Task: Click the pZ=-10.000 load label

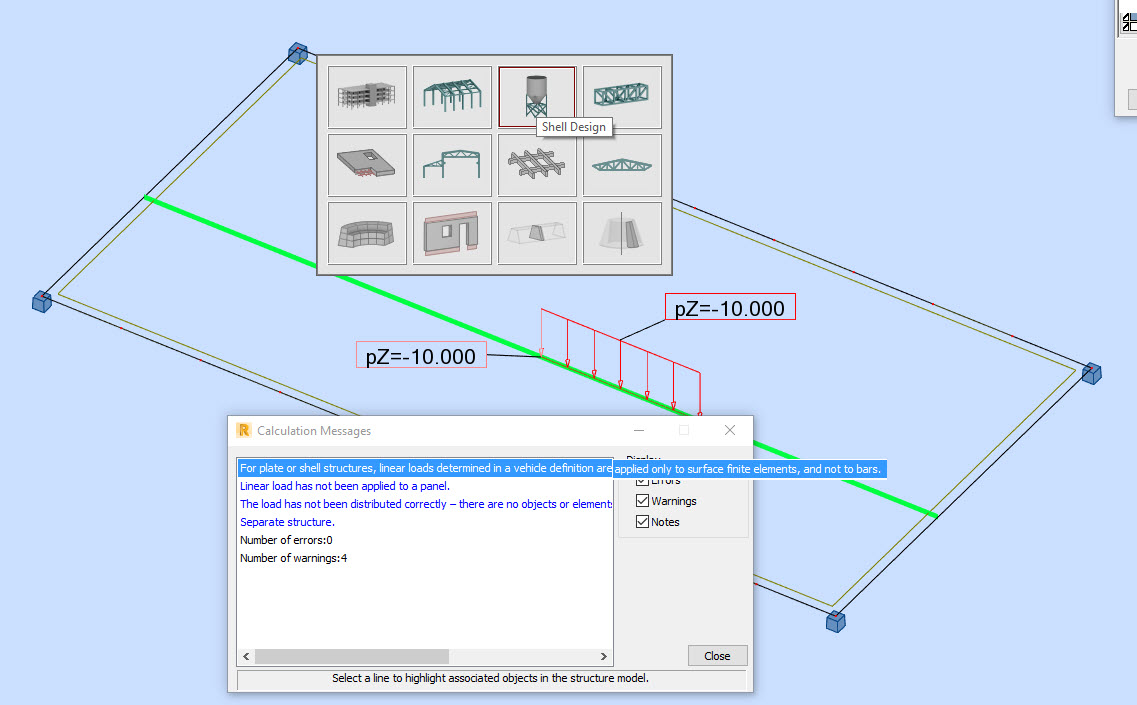Action: coord(729,307)
